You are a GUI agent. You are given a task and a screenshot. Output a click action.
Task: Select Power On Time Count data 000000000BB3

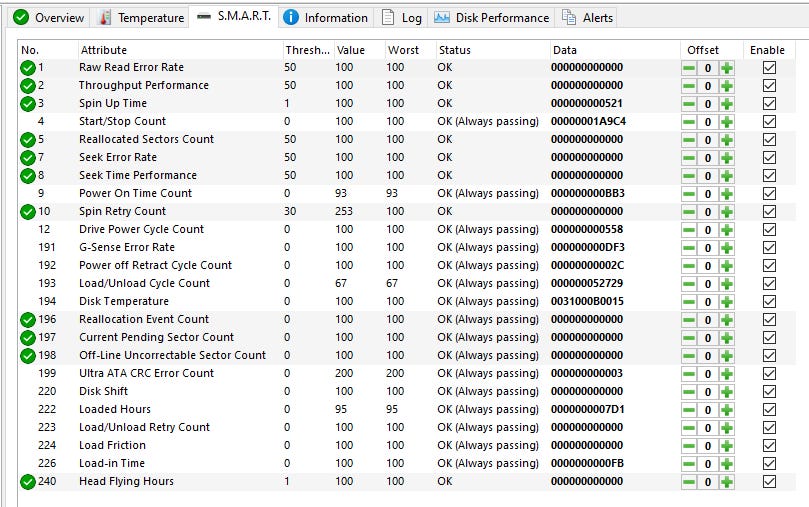588,194
